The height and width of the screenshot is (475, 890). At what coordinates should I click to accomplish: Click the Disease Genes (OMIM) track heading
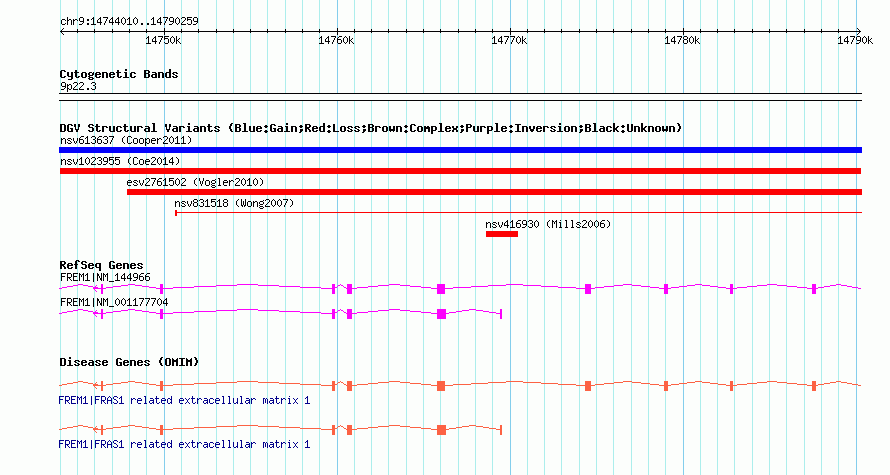(129, 362)
